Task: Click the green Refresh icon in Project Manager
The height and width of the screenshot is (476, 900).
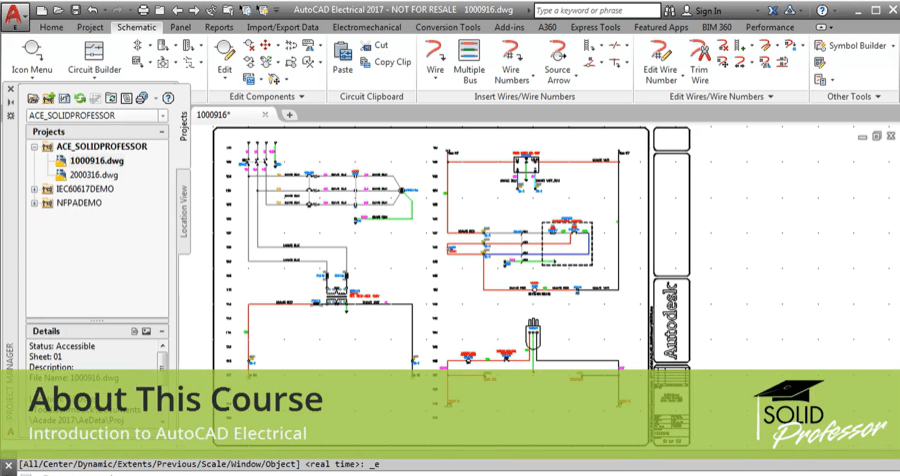Action: pyautogui.click(x=80, y=98)
